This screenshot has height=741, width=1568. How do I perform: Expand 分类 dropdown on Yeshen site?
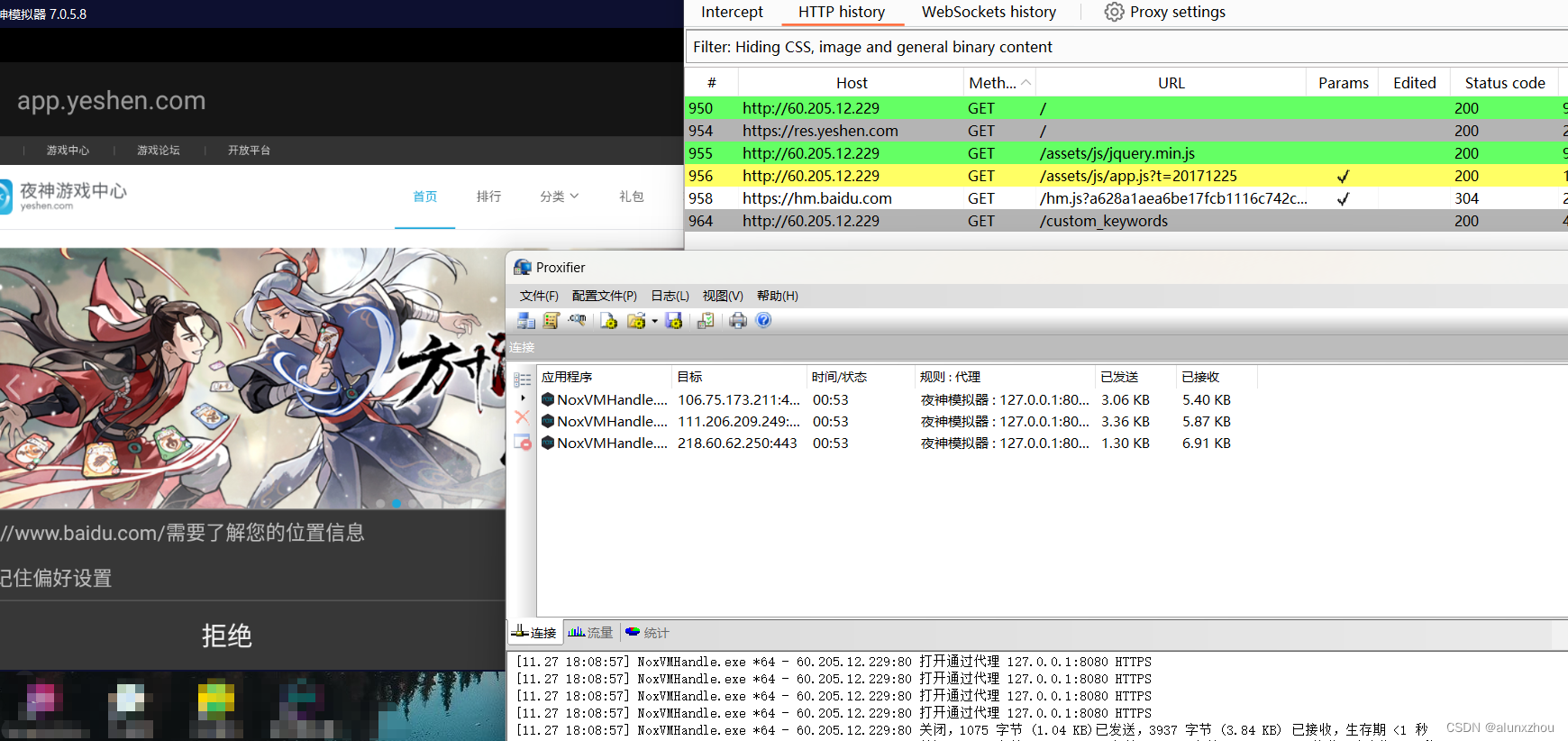point(559,197)
